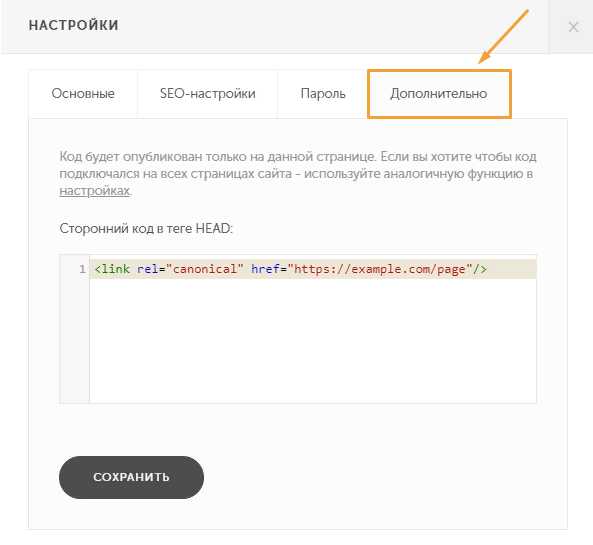Image resolution: width=593 pixels, height=545 pixels.
Task: Switch to the Основные tab
Action: pos(83,93)
